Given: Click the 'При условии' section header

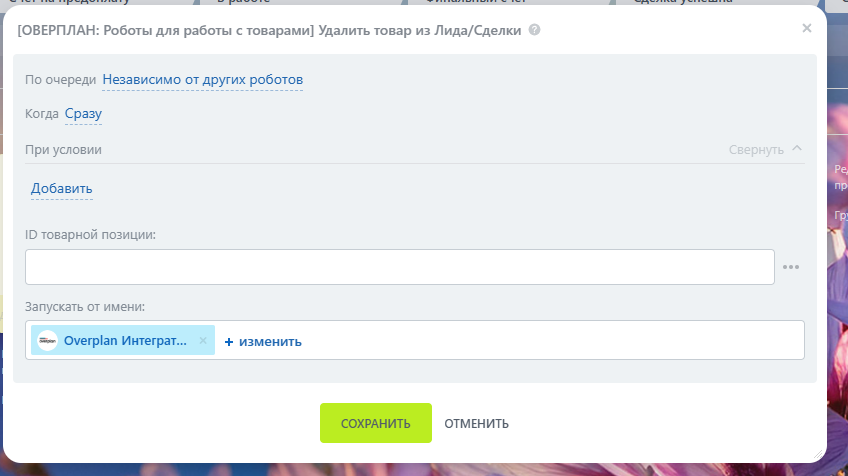Looking at the screenshot, I should point(63,149).
